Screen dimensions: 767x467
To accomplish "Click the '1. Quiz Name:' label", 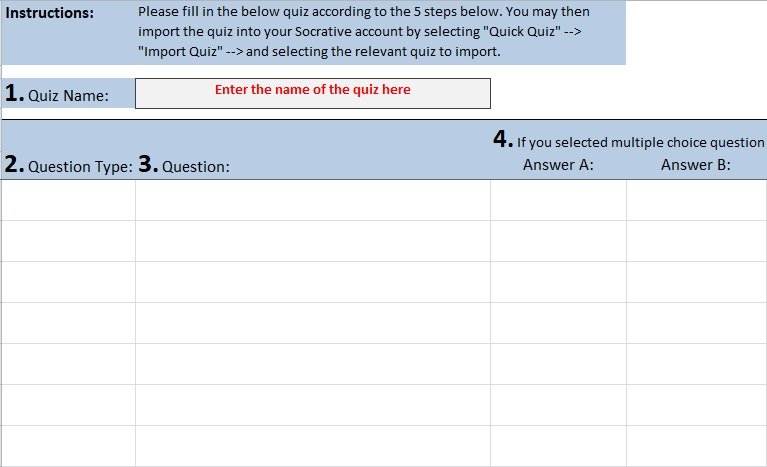I will tap(57, 93).
